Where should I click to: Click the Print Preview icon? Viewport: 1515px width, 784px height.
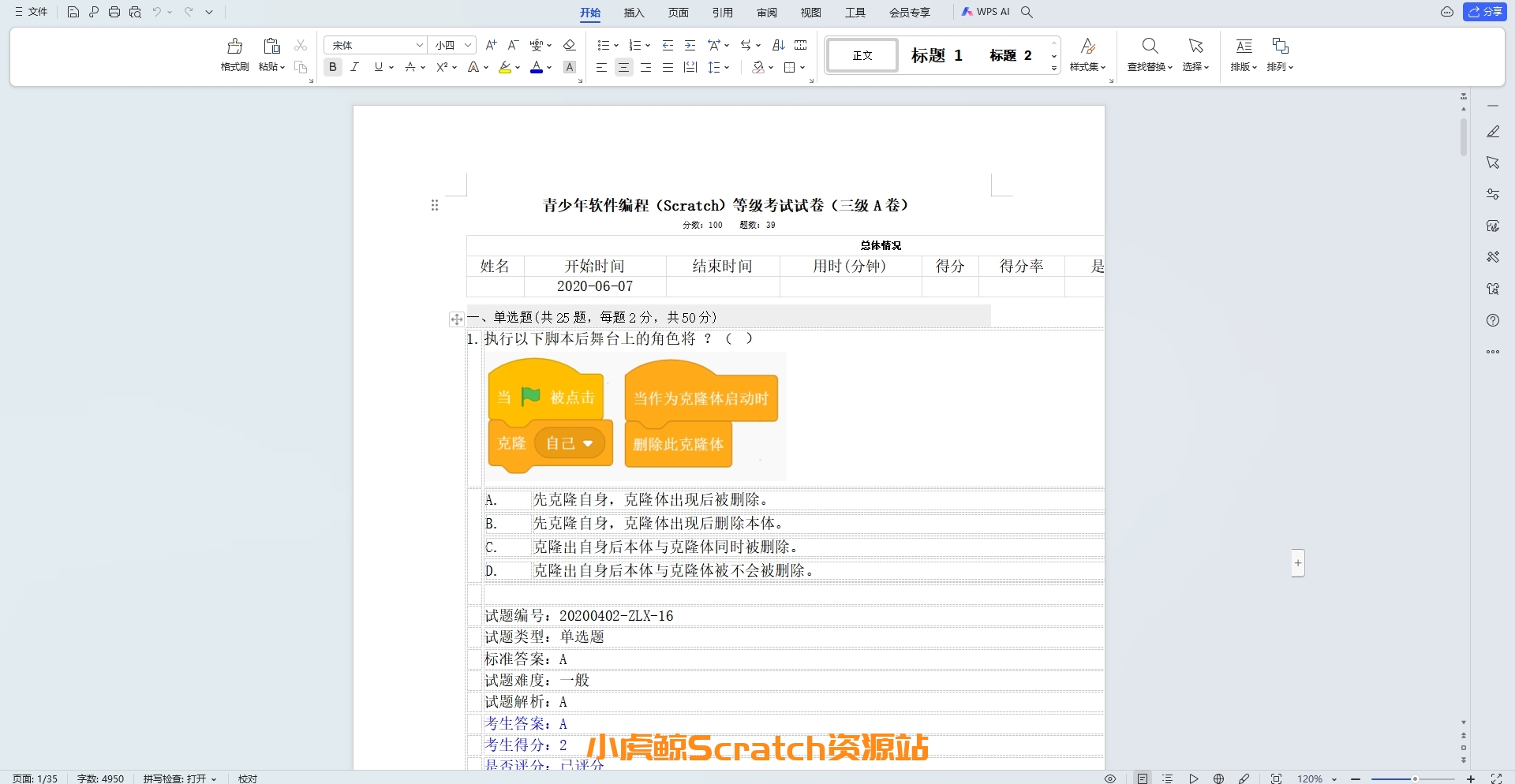pos(135,12)
